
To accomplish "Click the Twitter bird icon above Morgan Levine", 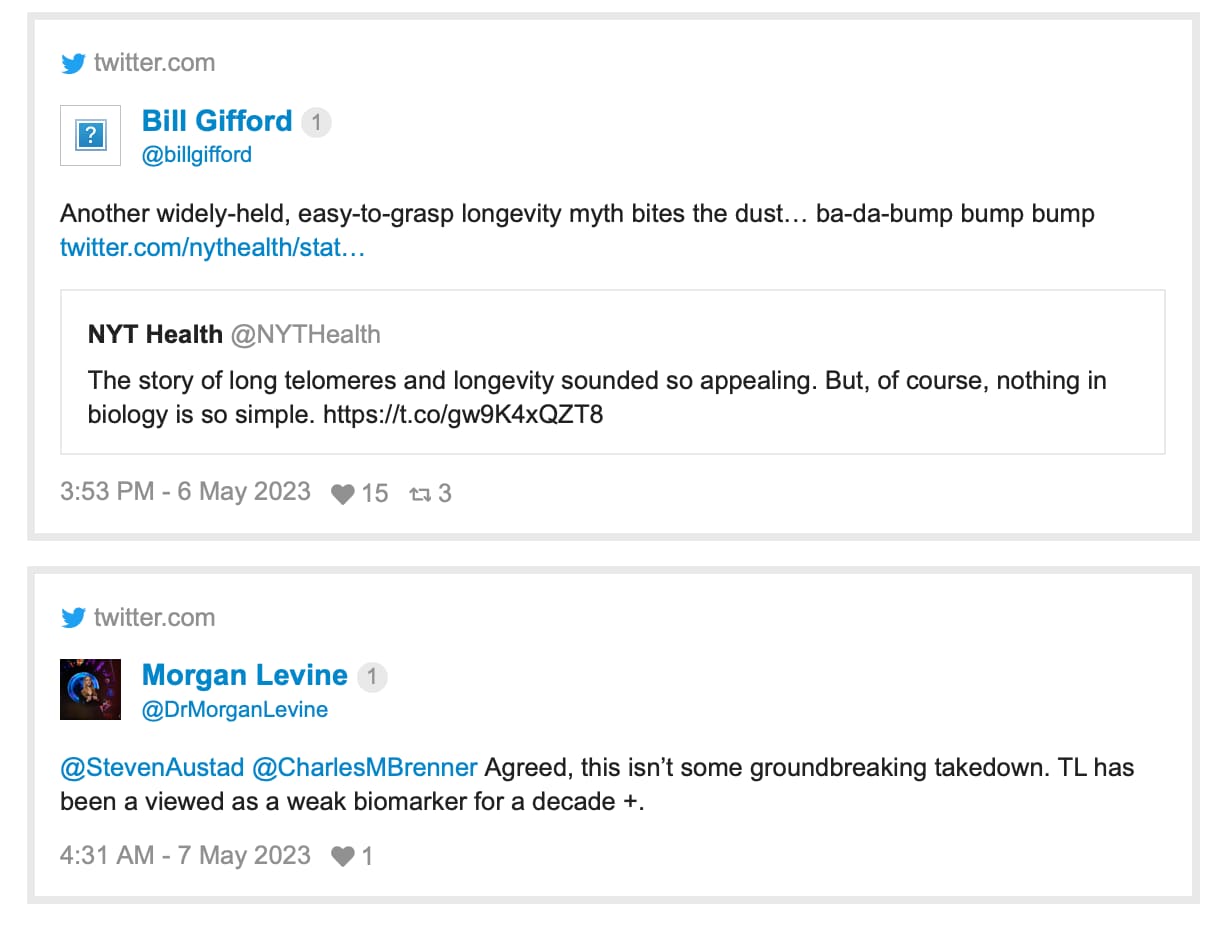I will [73, 618].
